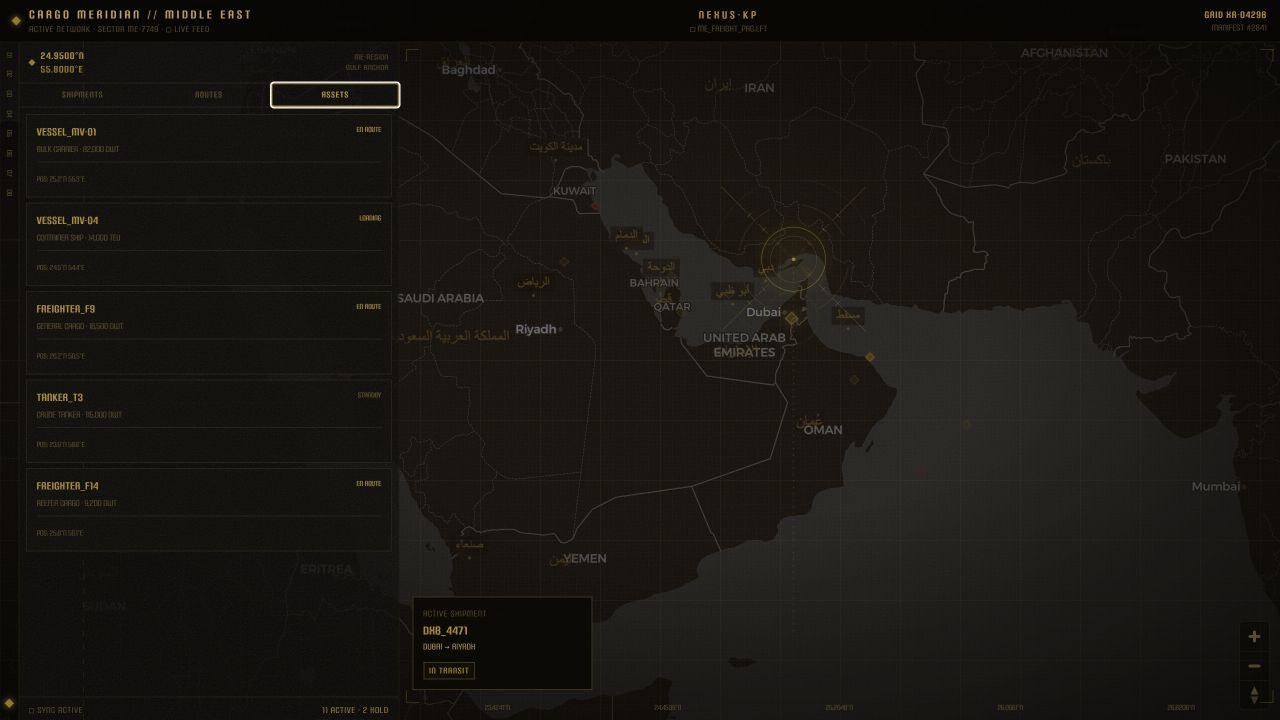1280x720 pixels.
Task: Expand the TANKER_T3 asset entry
Action: point(209,421)
